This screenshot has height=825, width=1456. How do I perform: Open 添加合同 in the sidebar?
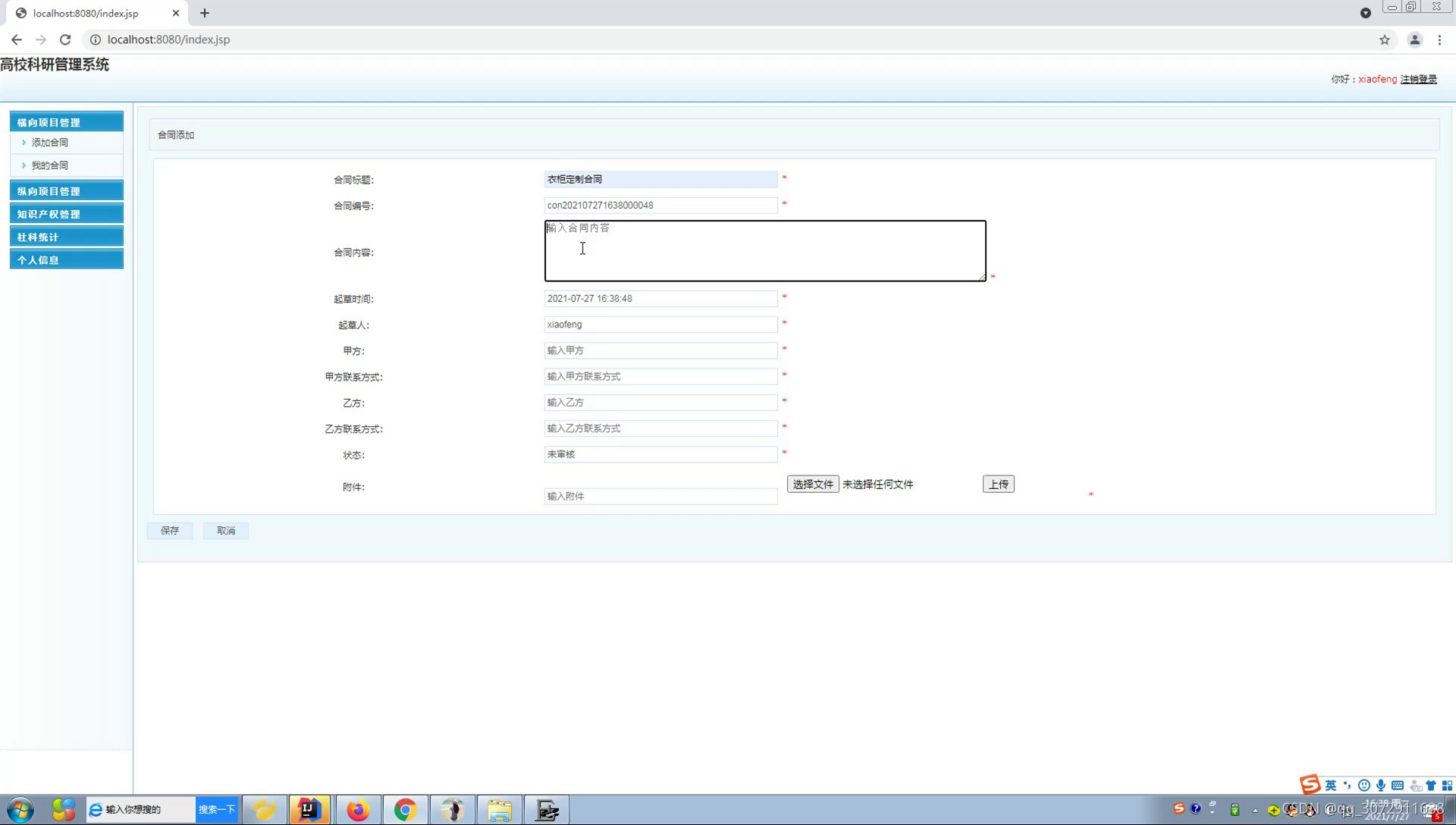pos(49,143)
